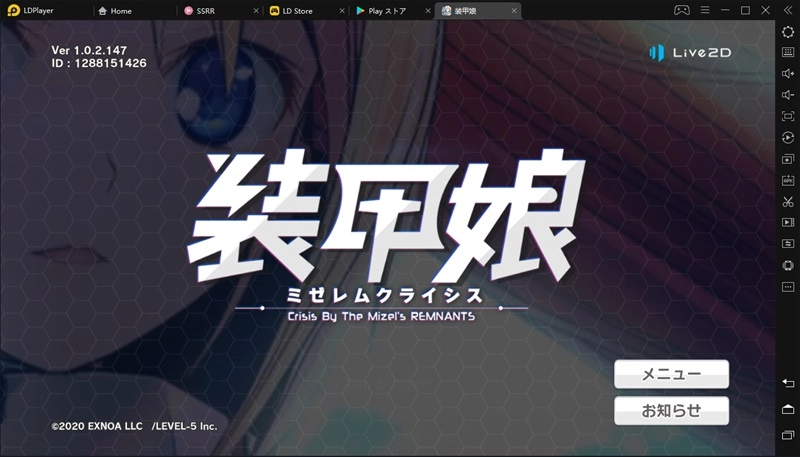Tap the Android home icon

(x=788, y=409)
